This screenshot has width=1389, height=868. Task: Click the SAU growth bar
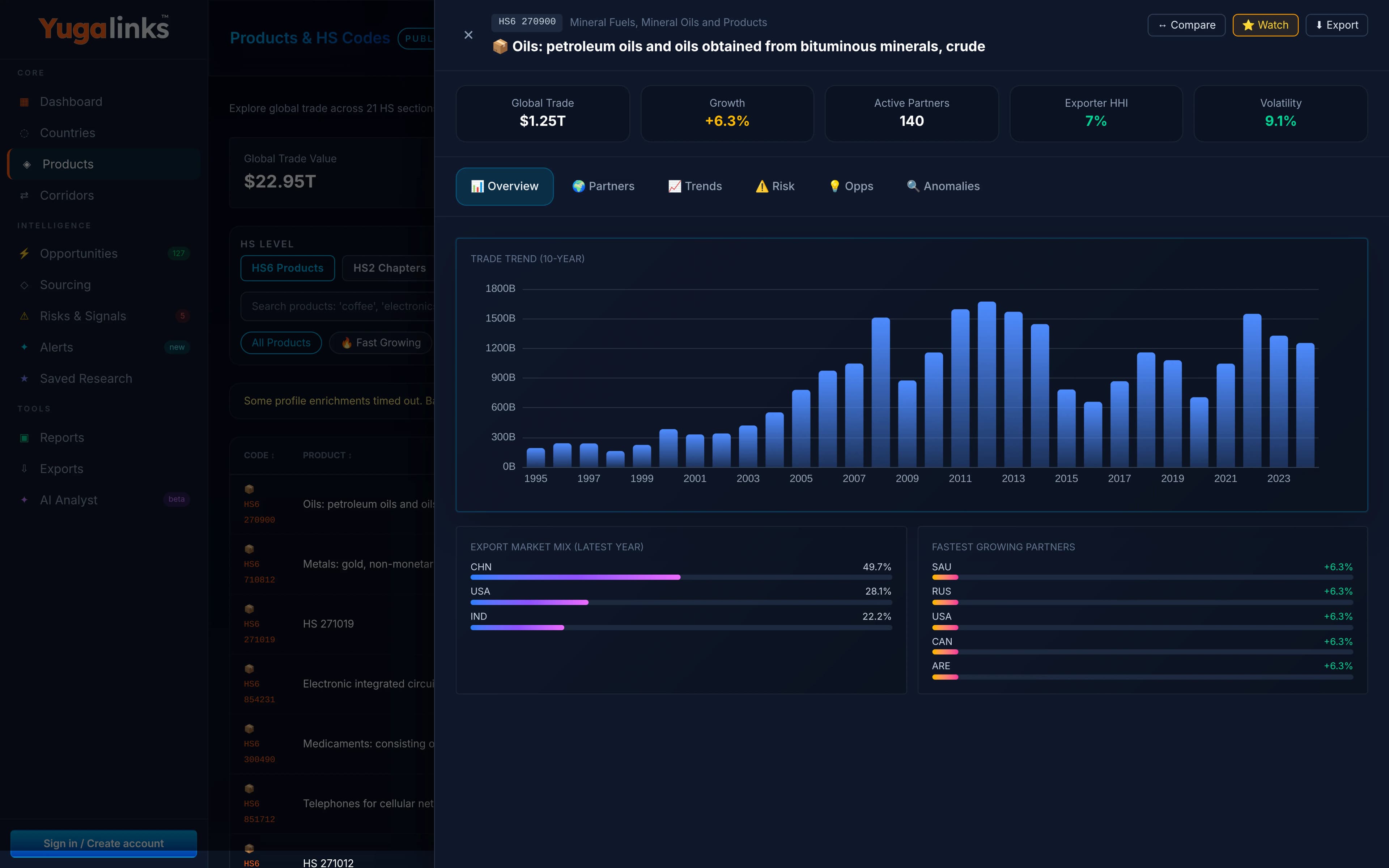(x=1142, y=577)
